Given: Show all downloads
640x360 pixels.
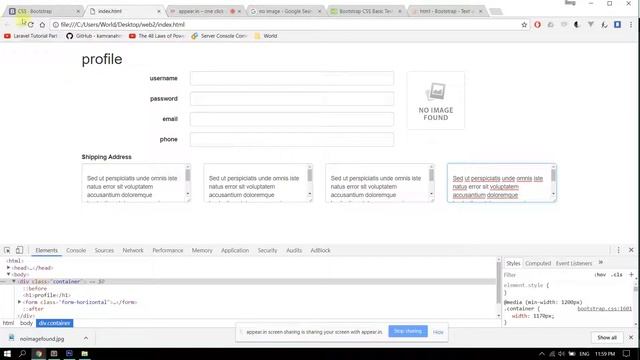Looking at the screenshot, I should click(x=607, y=338).
